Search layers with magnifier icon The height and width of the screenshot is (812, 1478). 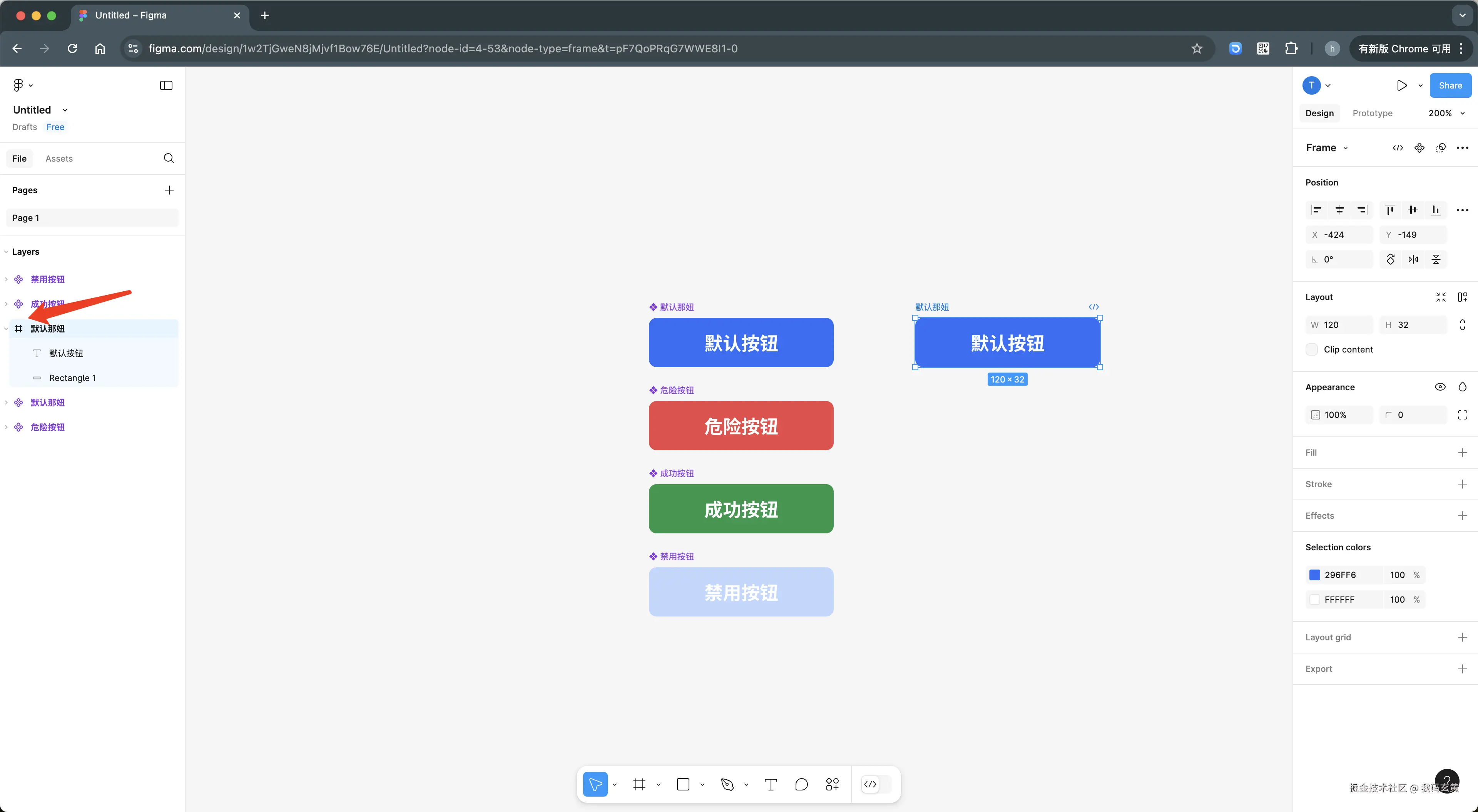(x=169, y=159)
